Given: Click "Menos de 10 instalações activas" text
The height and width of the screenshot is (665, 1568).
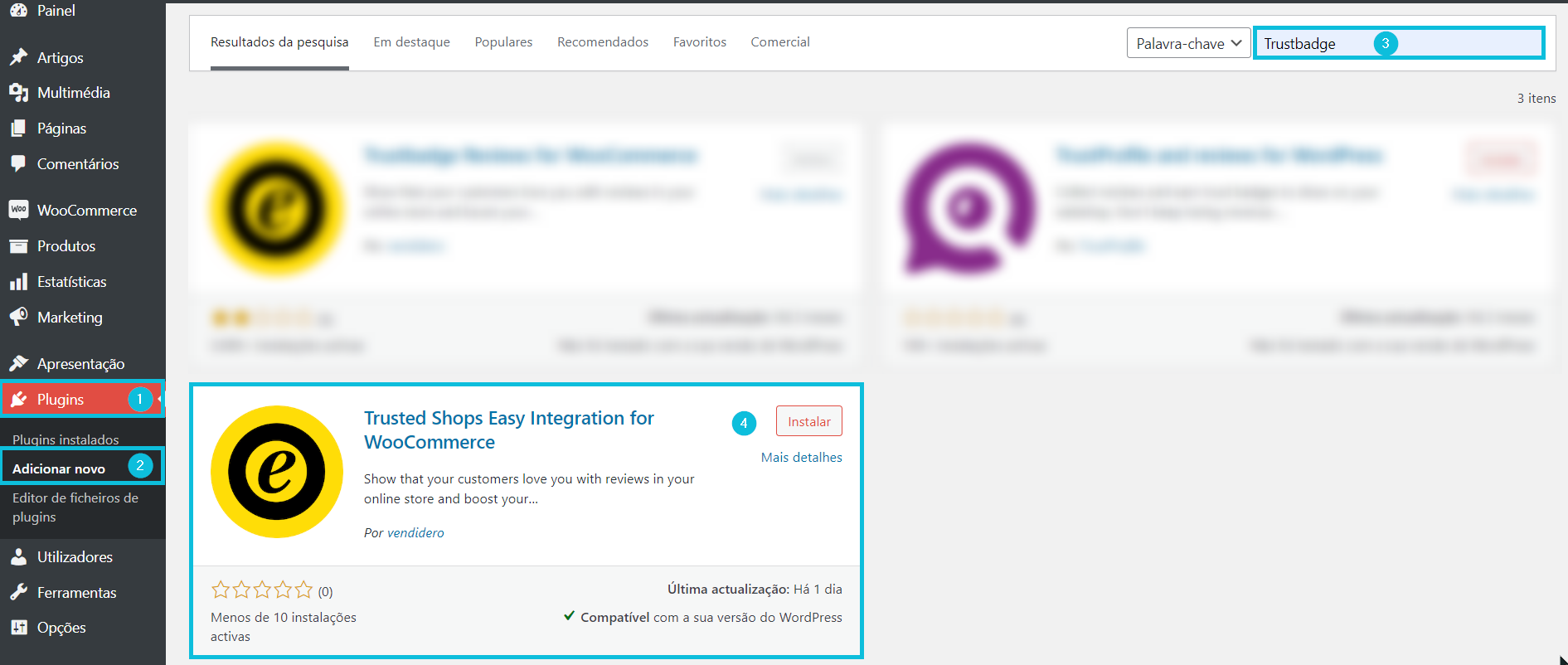Looking at the screenshot, I should coord(284,627).
